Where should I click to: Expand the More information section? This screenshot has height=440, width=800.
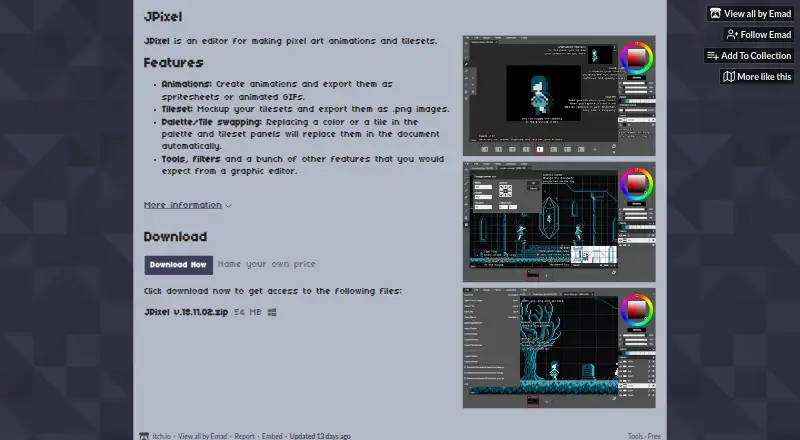click(x=187, y=205)
